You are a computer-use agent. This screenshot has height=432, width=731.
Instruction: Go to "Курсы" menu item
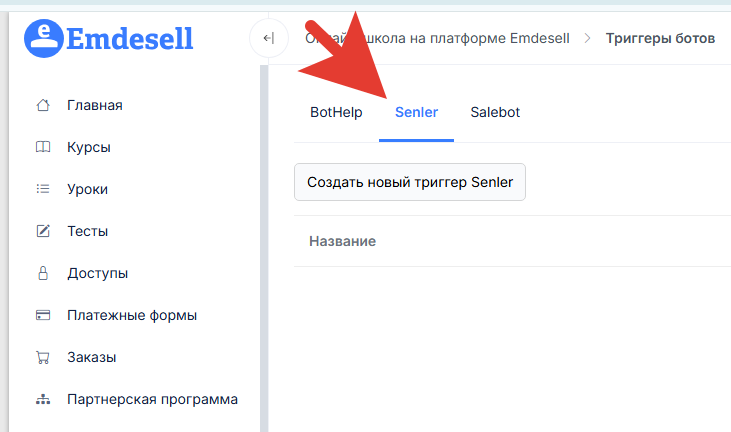click(x=89, y=147)
